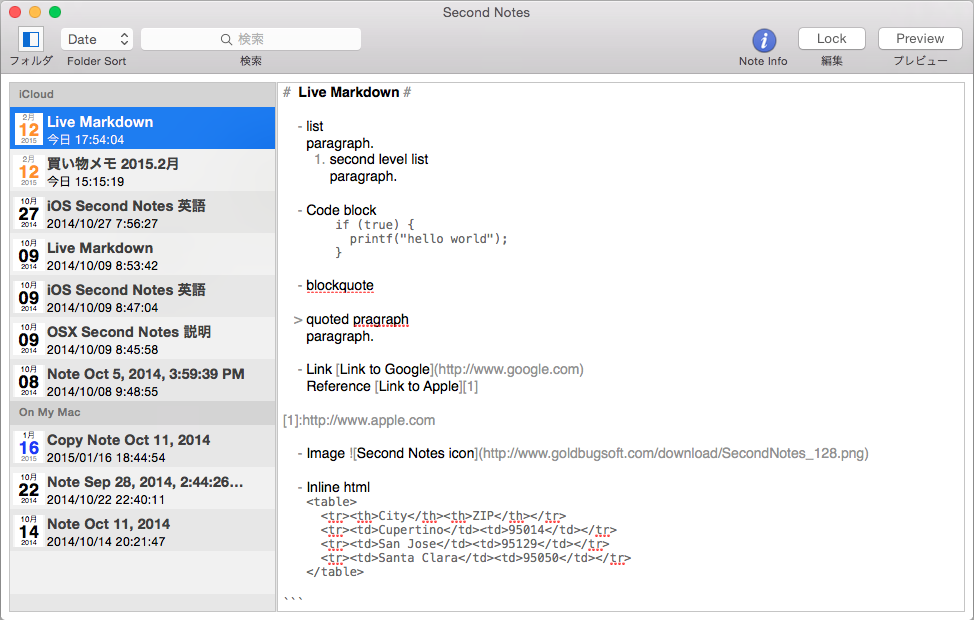The height and width of the screenshot is (620, 974).
Task: Click the 'second level list' line
Action: pyautogui.click(x=379, y=160)
